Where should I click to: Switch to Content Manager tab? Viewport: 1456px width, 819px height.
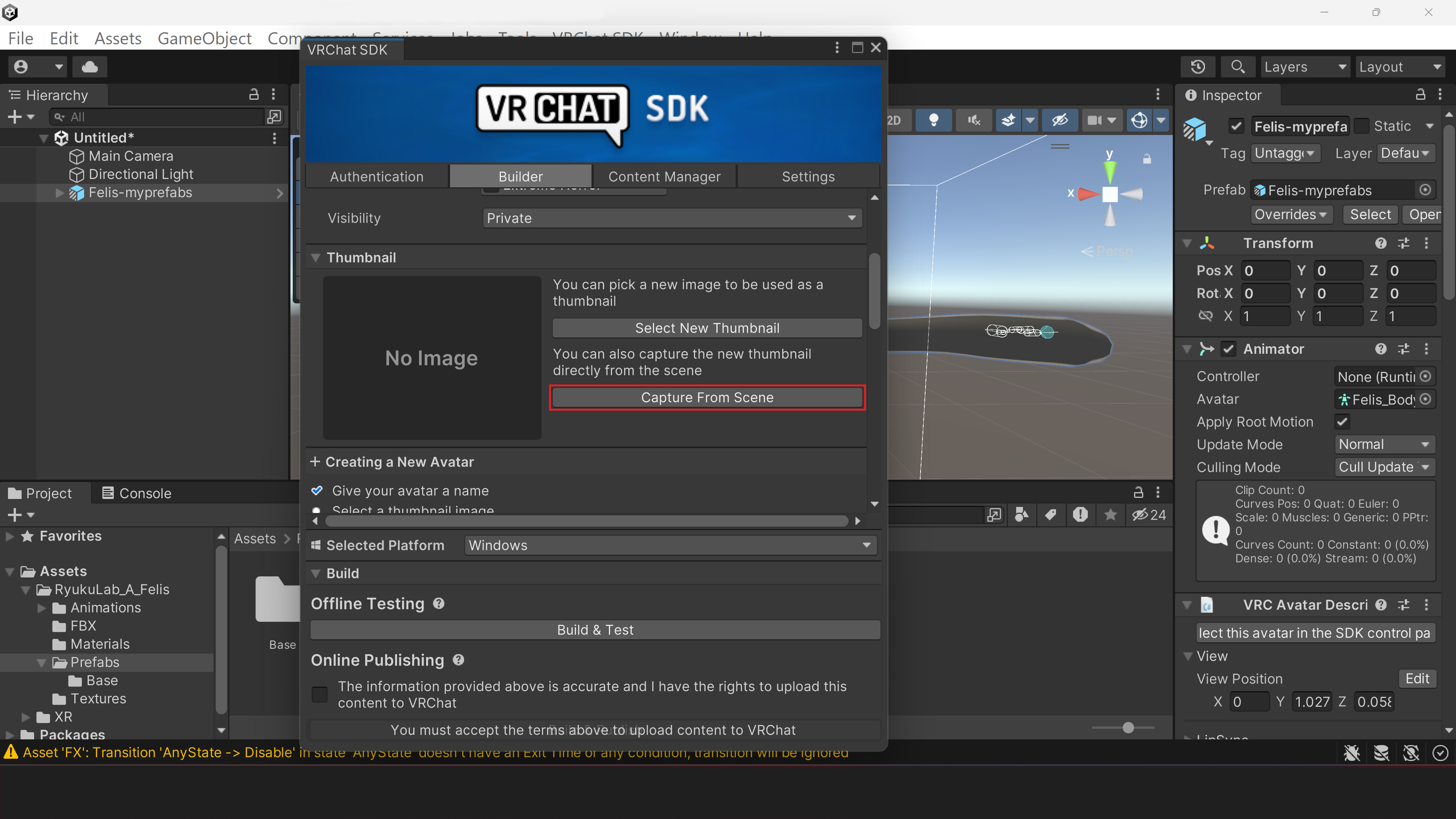[x=664, y=176]
